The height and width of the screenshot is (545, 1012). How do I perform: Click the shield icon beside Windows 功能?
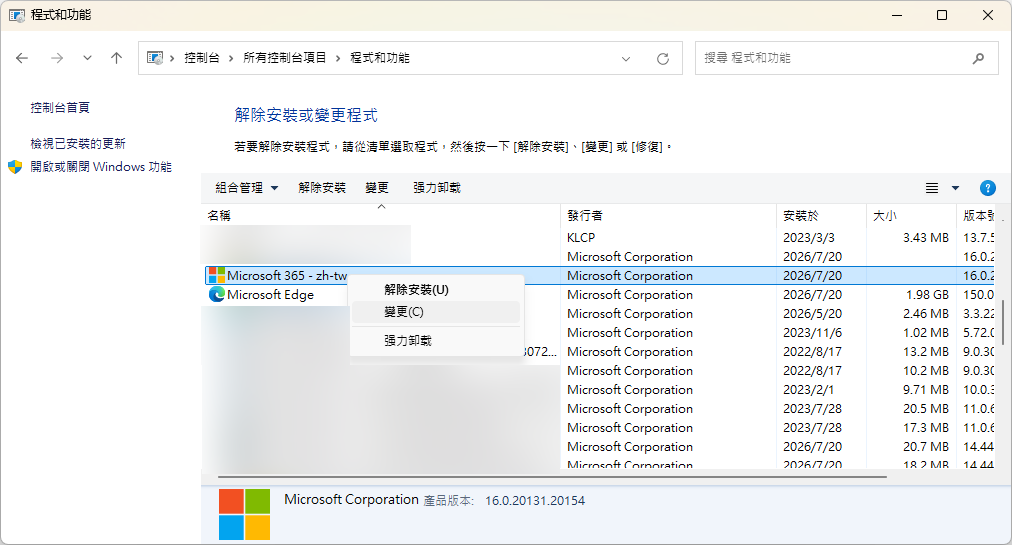click(x=15, y=167)
